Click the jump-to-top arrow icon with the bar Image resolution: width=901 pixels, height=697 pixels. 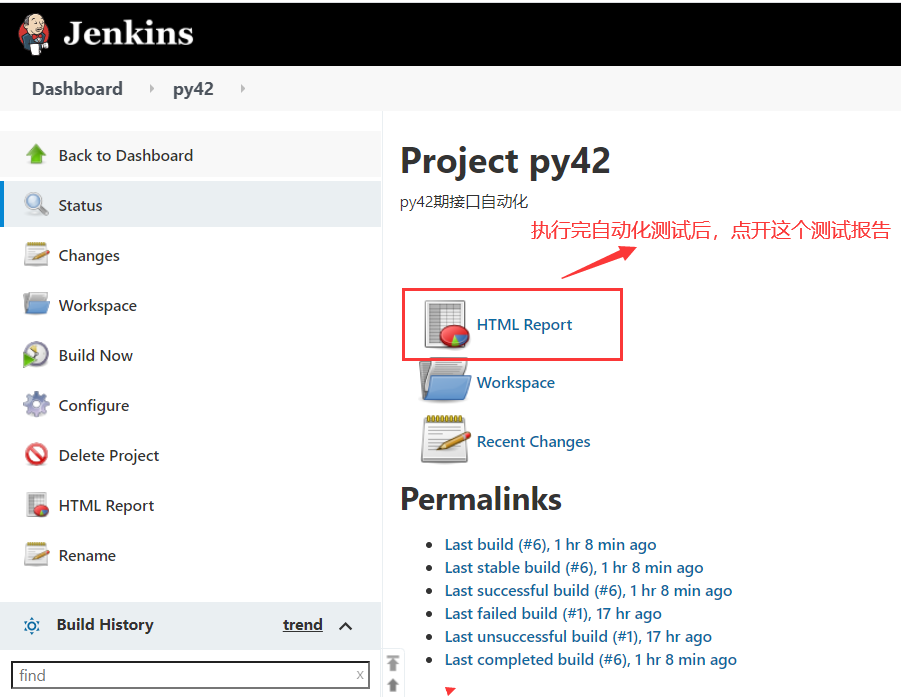tap(393, 663)
